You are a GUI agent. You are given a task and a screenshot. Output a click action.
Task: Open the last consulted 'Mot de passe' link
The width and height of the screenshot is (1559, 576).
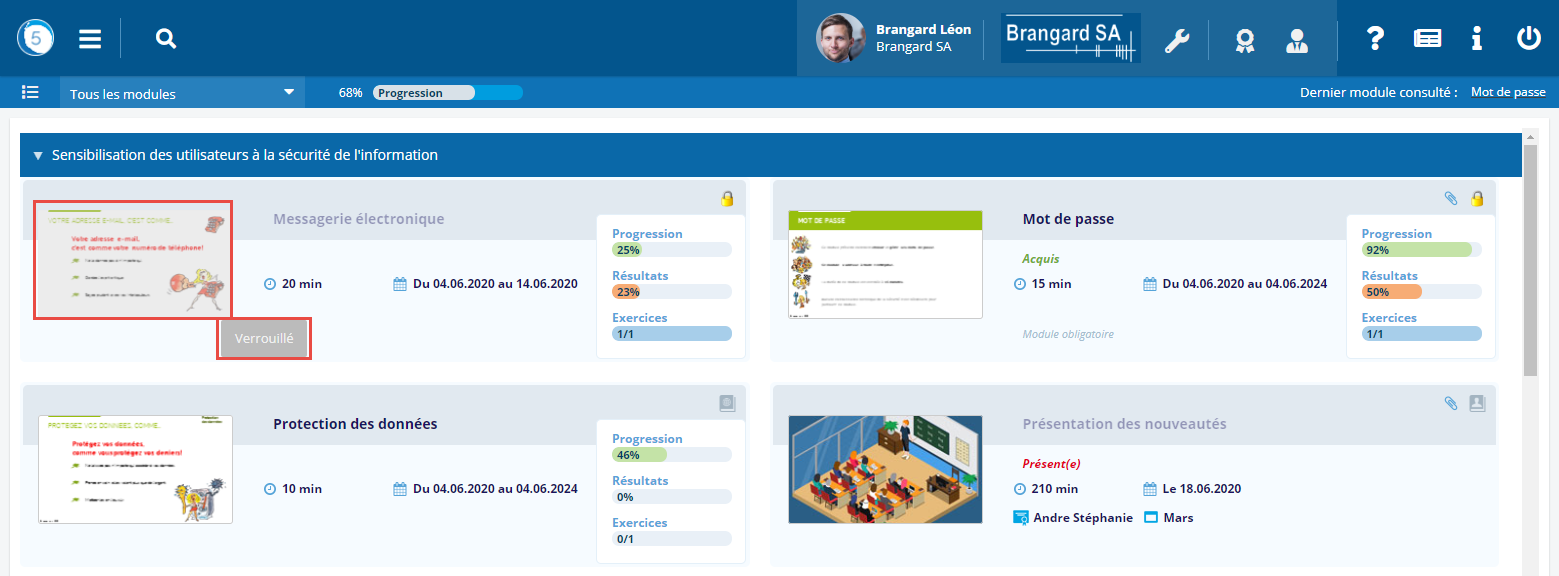1507,92
